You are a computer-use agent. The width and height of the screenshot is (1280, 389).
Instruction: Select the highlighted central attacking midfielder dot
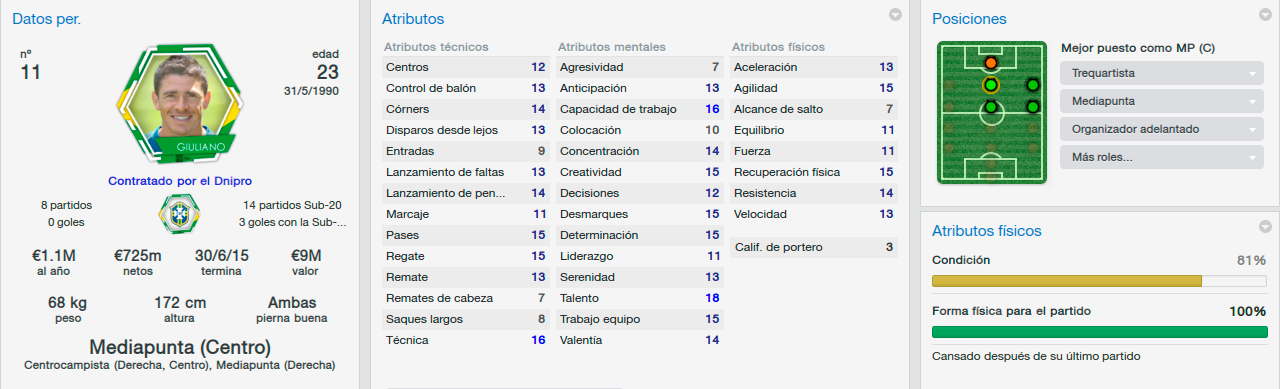[x=990, y=85]
